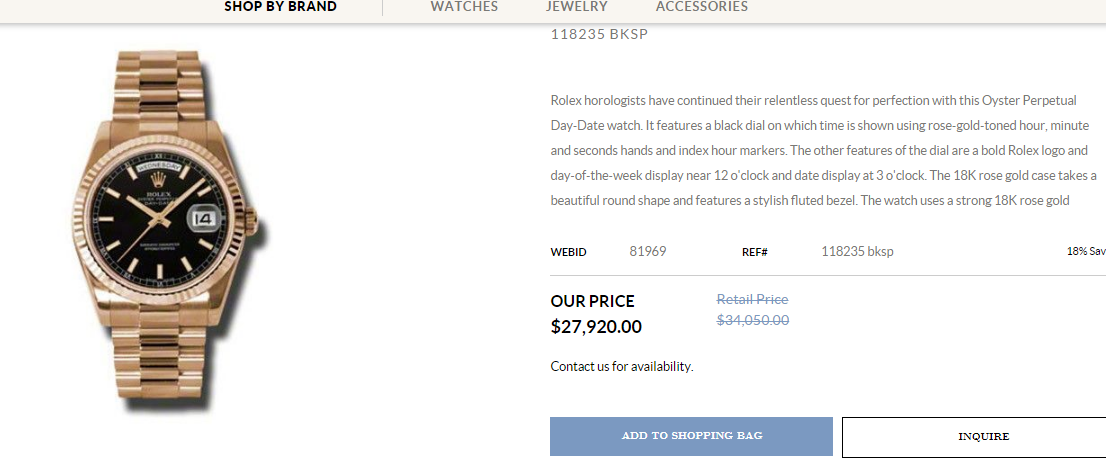
Task: Click the strikethrough retail price $34,050.00
Action: [753, 320]
